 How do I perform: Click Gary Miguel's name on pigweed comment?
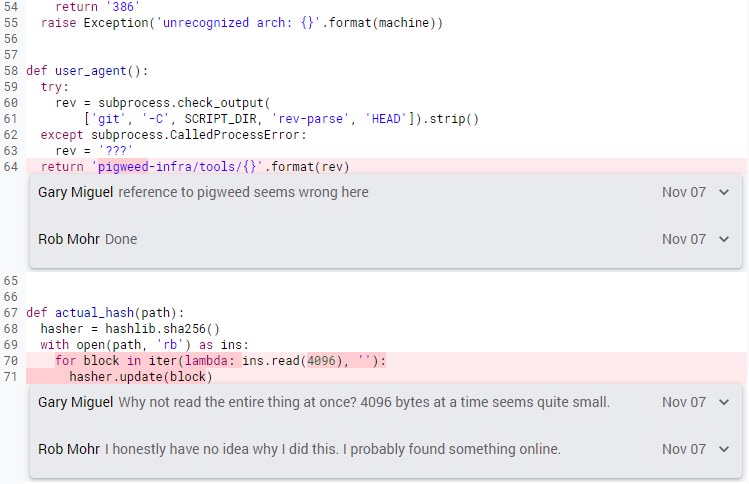(x=75, y=192)
